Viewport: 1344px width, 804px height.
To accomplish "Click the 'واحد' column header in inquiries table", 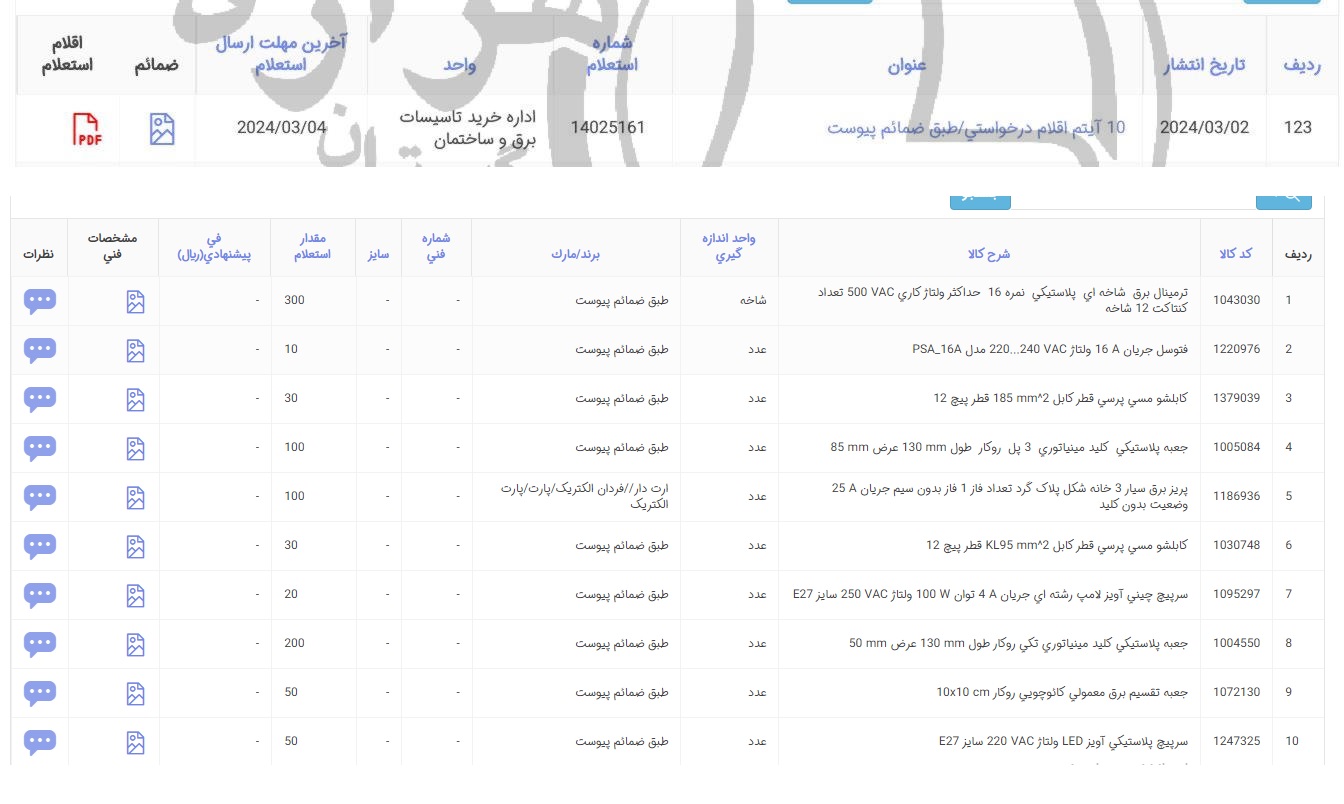I will coord(460,66).
